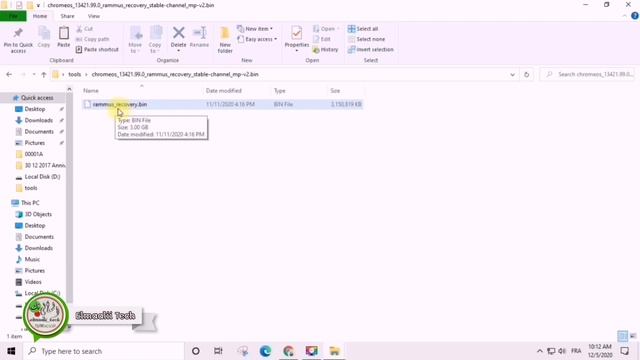Open File Explorer on taskbar
The width and height of the screenshot is (640, 360).
pos(334,351)
